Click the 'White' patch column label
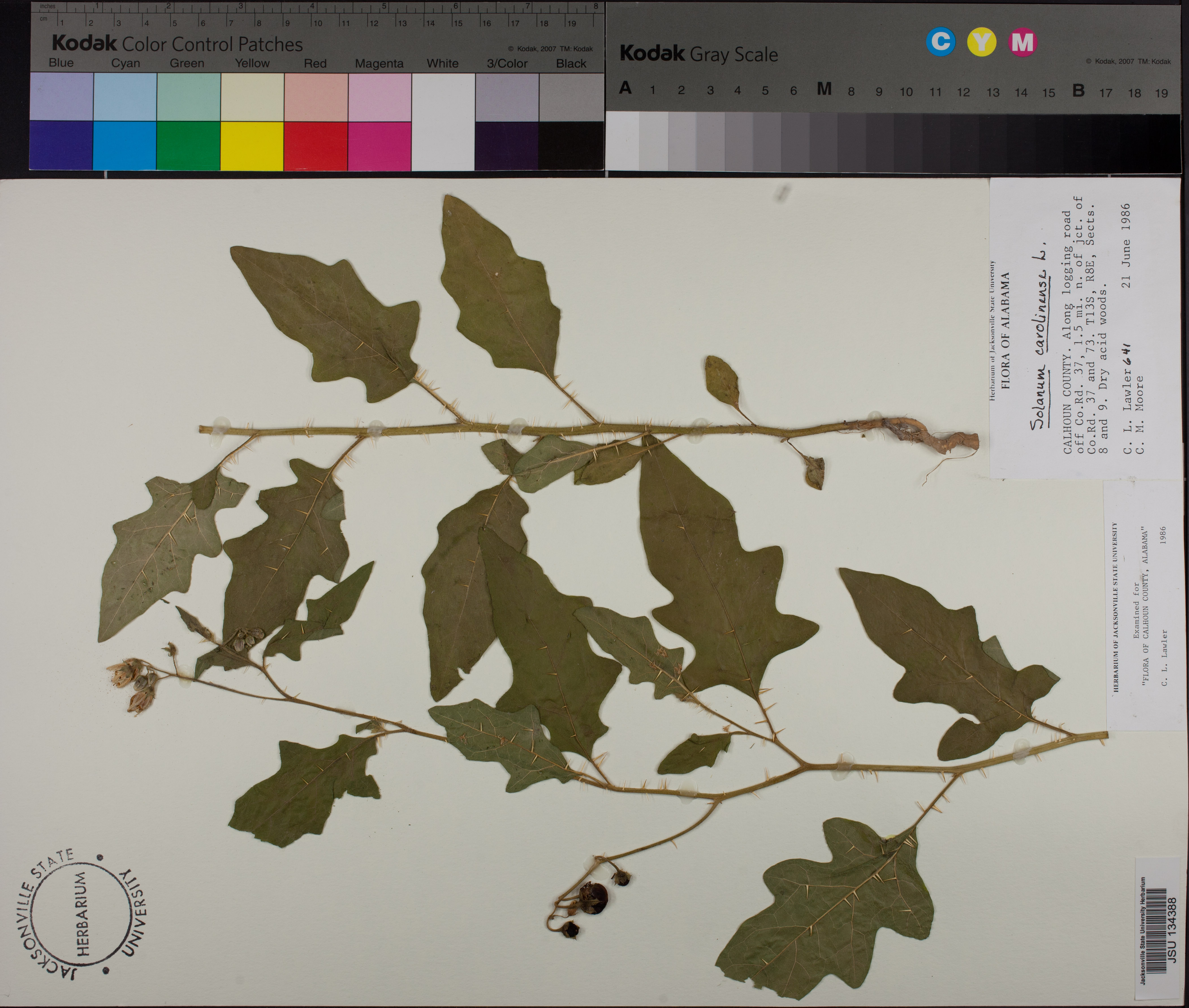Viewport: 1189px width, 1008px height. (x=442, y=63)
